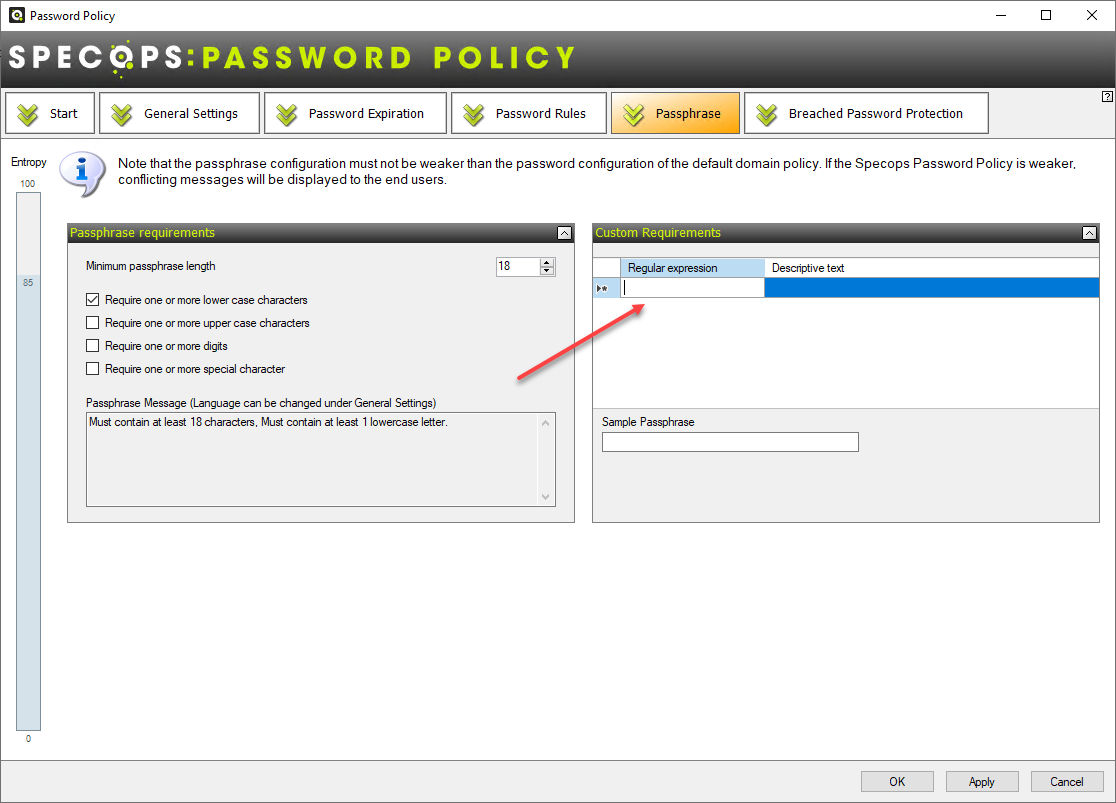Screen dimensions: 1116x803
Task: Click the Apply button
Action: point(981,782)
